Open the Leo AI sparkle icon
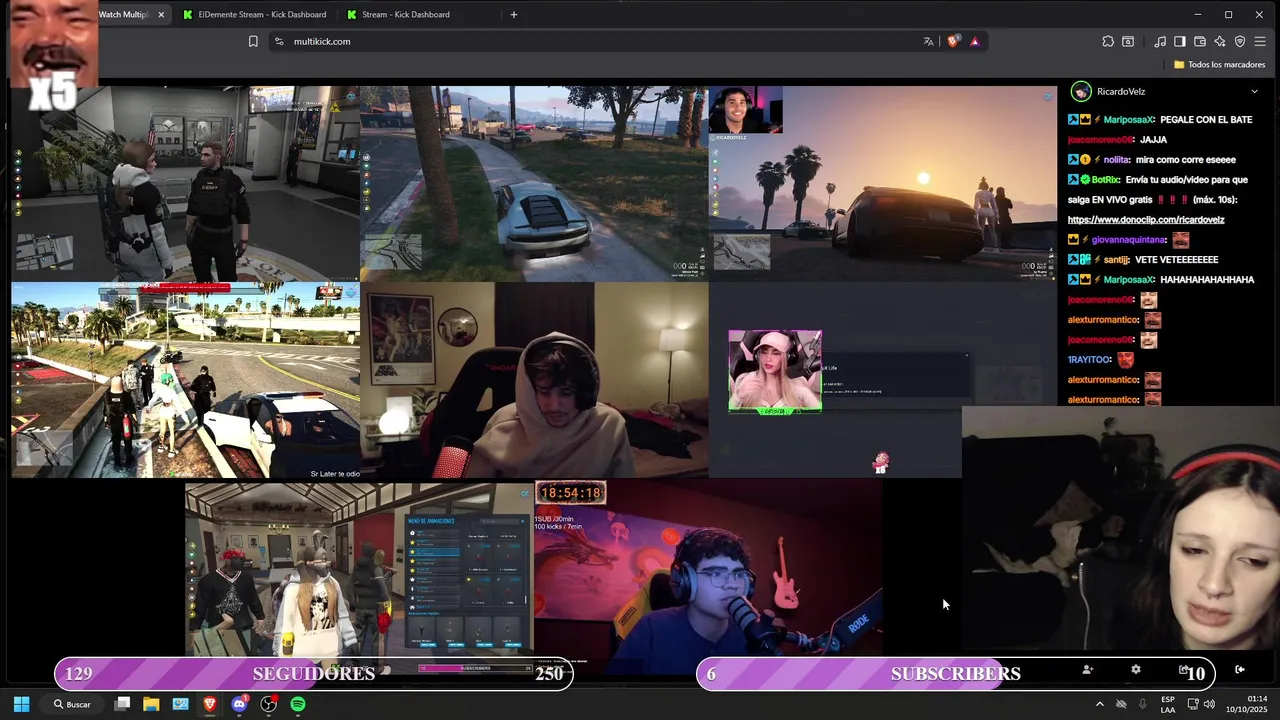 tap(1220, 41)
